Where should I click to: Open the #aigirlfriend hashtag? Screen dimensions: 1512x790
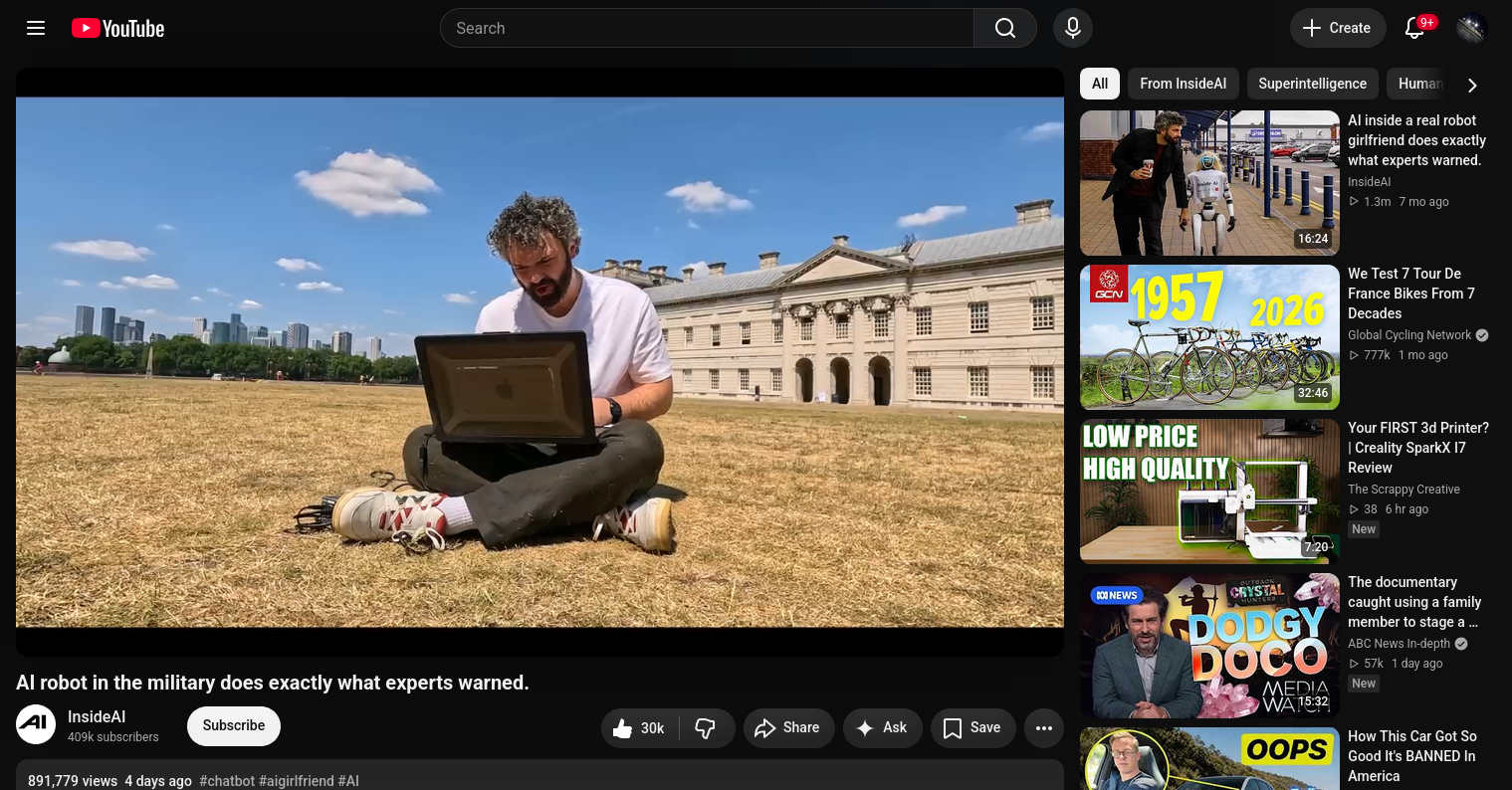tap(297, 781)
